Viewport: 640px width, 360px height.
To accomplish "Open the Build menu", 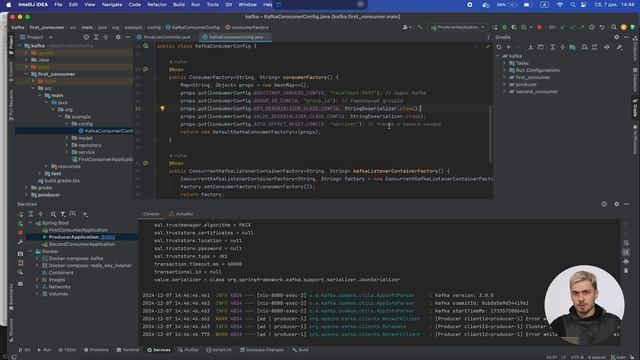I will click(x=179, y=4).
